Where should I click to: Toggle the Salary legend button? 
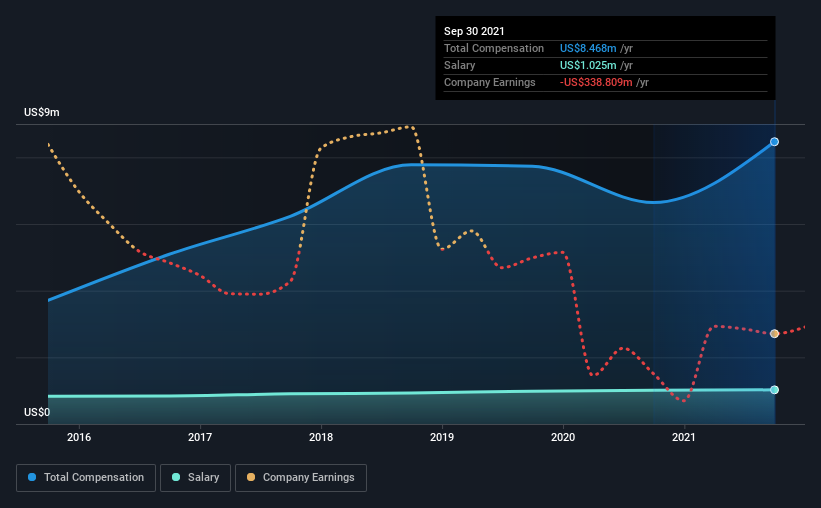pyautogui.click(x=195, y=478)
